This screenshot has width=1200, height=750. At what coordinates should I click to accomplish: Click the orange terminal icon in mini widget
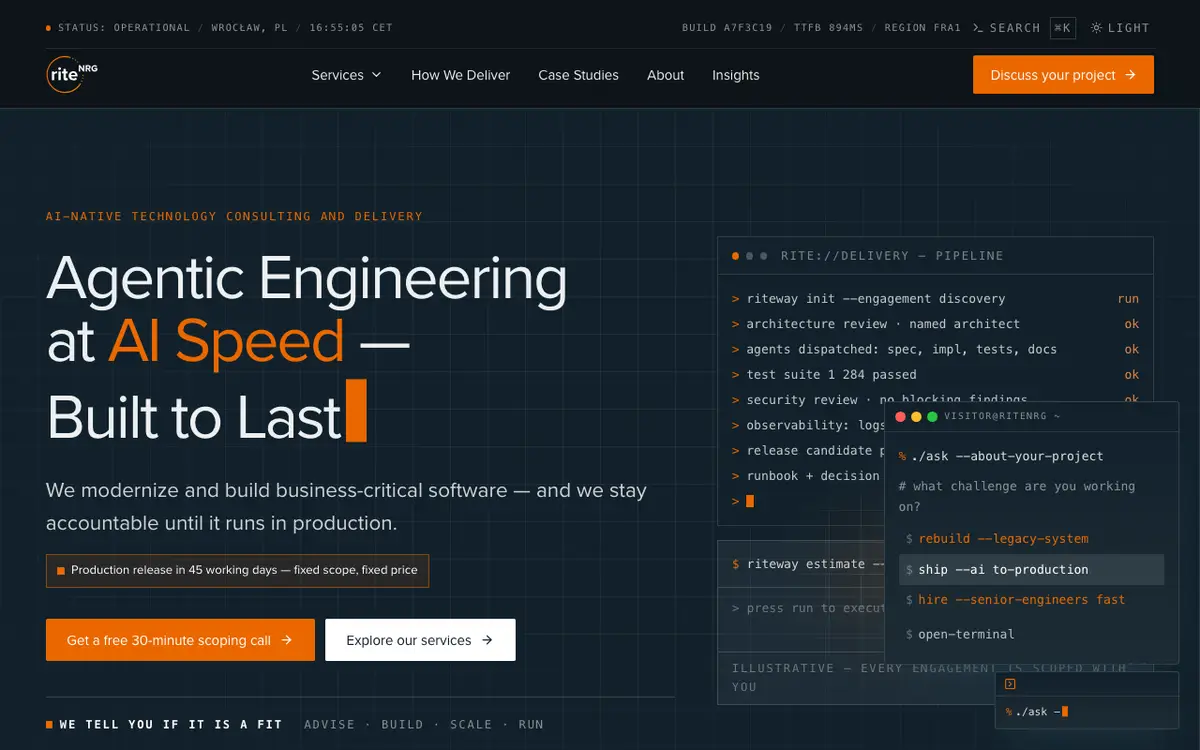pyautogui.click(x=1010, y=684)
